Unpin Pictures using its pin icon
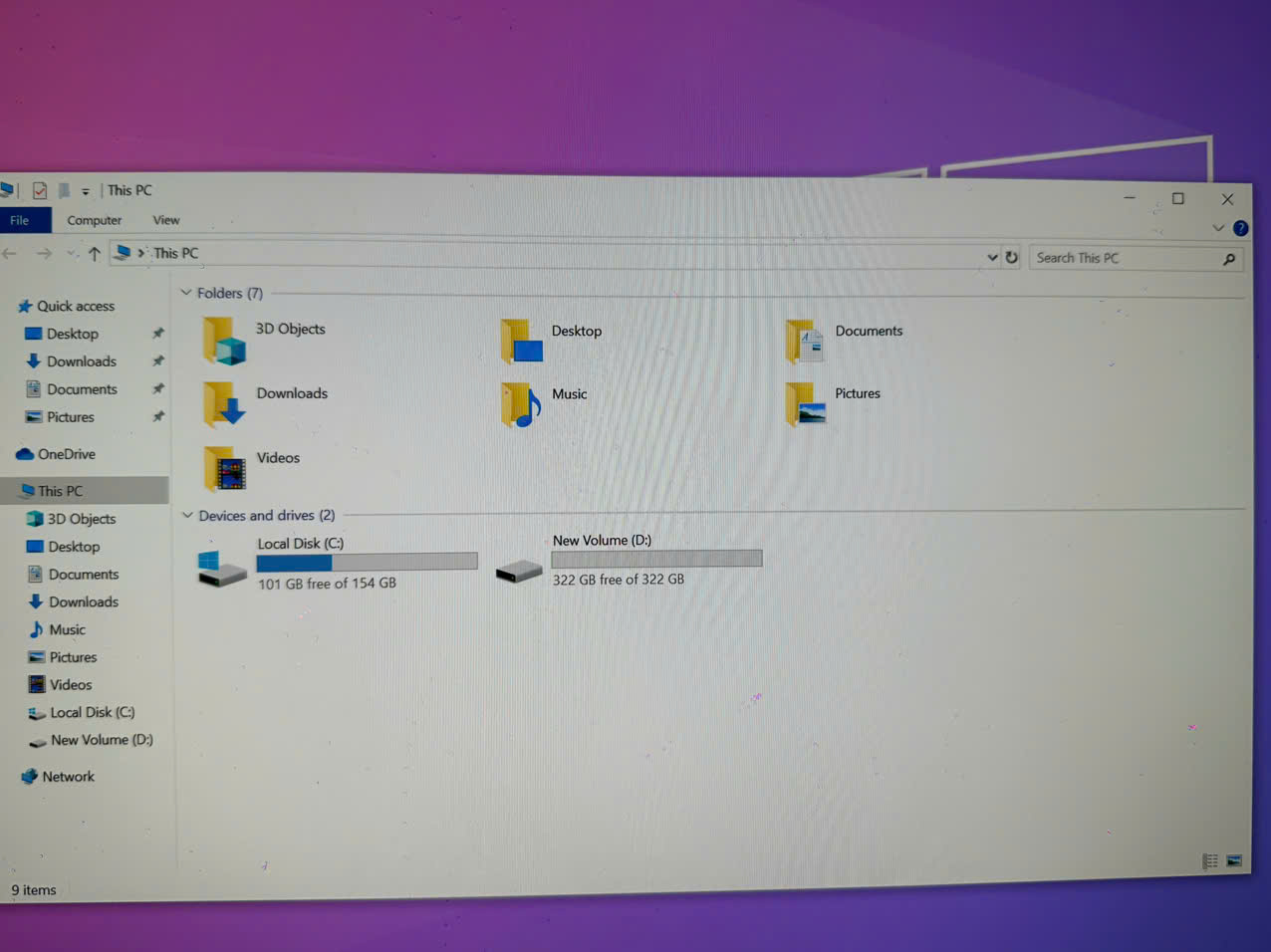The width and height of the screenshot is (1271, 952). pyautogui.click(x=157, y=417)
